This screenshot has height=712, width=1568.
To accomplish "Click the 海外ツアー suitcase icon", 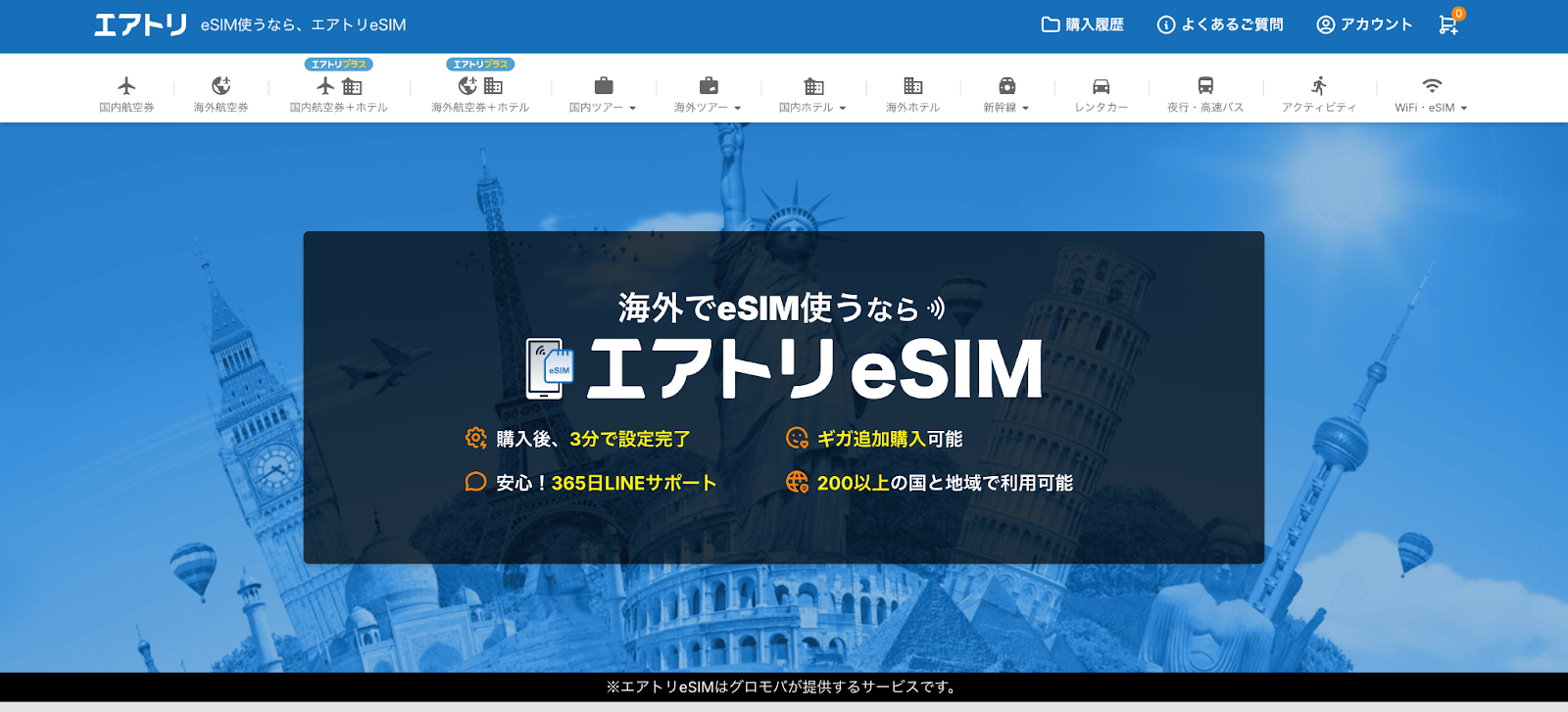I will pyautogui.click(x=709, y=85).
